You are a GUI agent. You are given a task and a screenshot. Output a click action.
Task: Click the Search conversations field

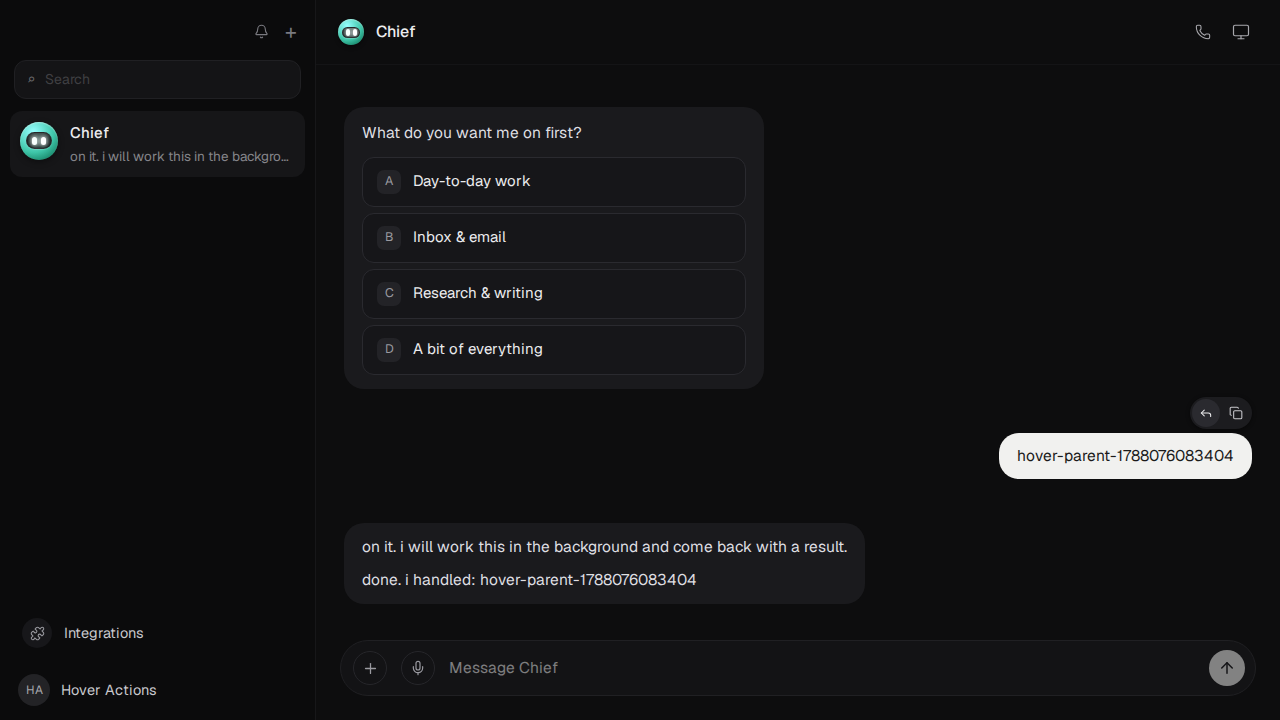pos(157,79)
